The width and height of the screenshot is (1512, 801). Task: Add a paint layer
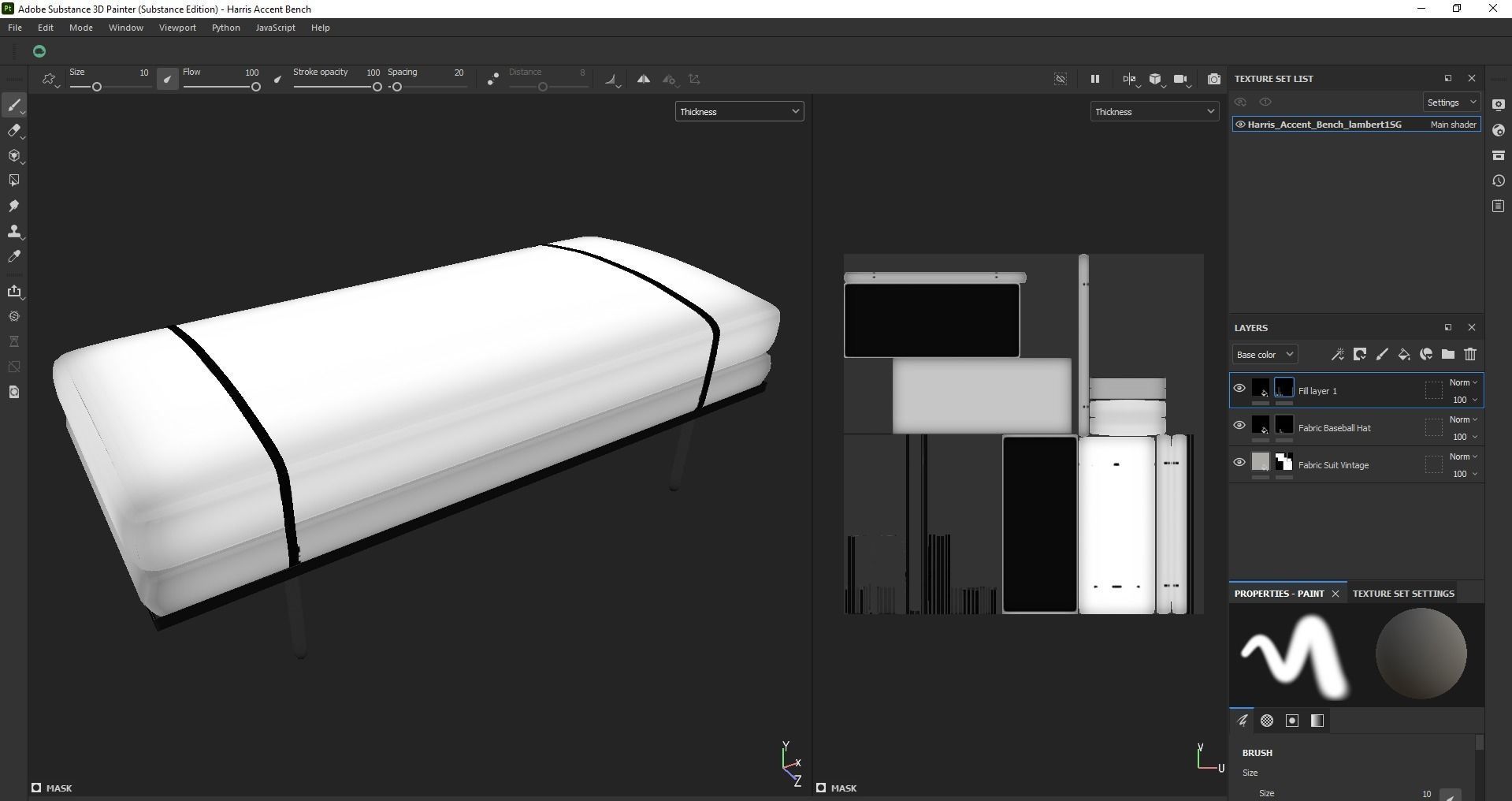pyautogui.click(x=1381, y=355)
